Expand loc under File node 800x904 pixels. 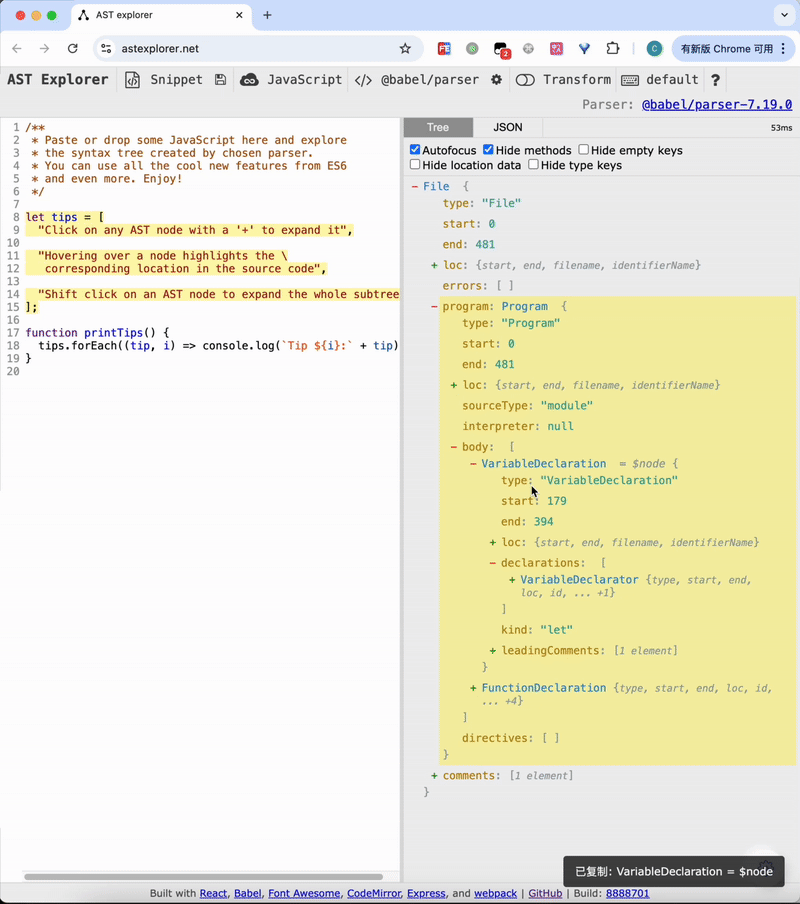[435, 265]
